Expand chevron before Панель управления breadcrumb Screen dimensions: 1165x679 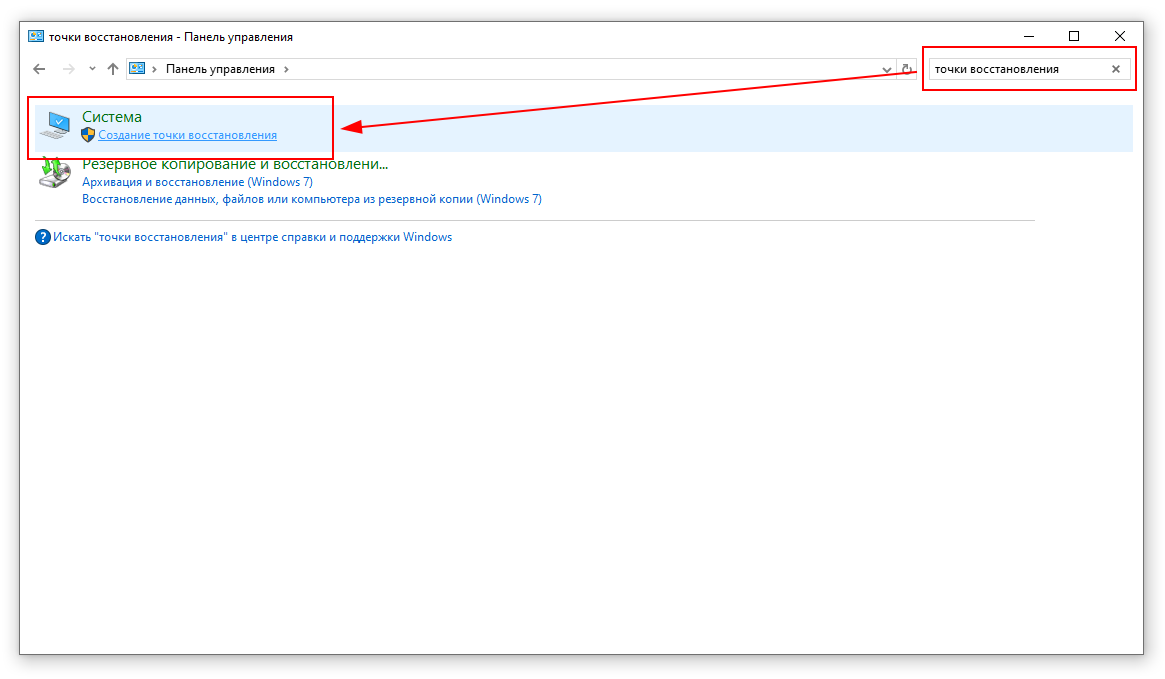tap(155, 69)
